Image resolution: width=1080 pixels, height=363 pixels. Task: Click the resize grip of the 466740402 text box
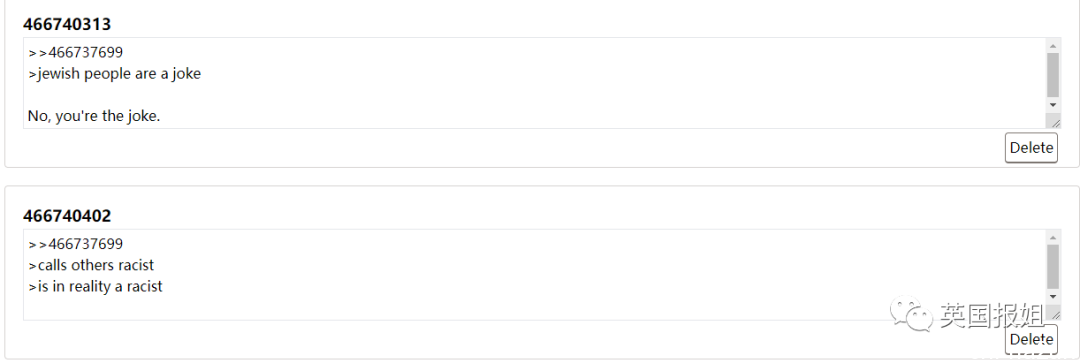[1054, 313]
